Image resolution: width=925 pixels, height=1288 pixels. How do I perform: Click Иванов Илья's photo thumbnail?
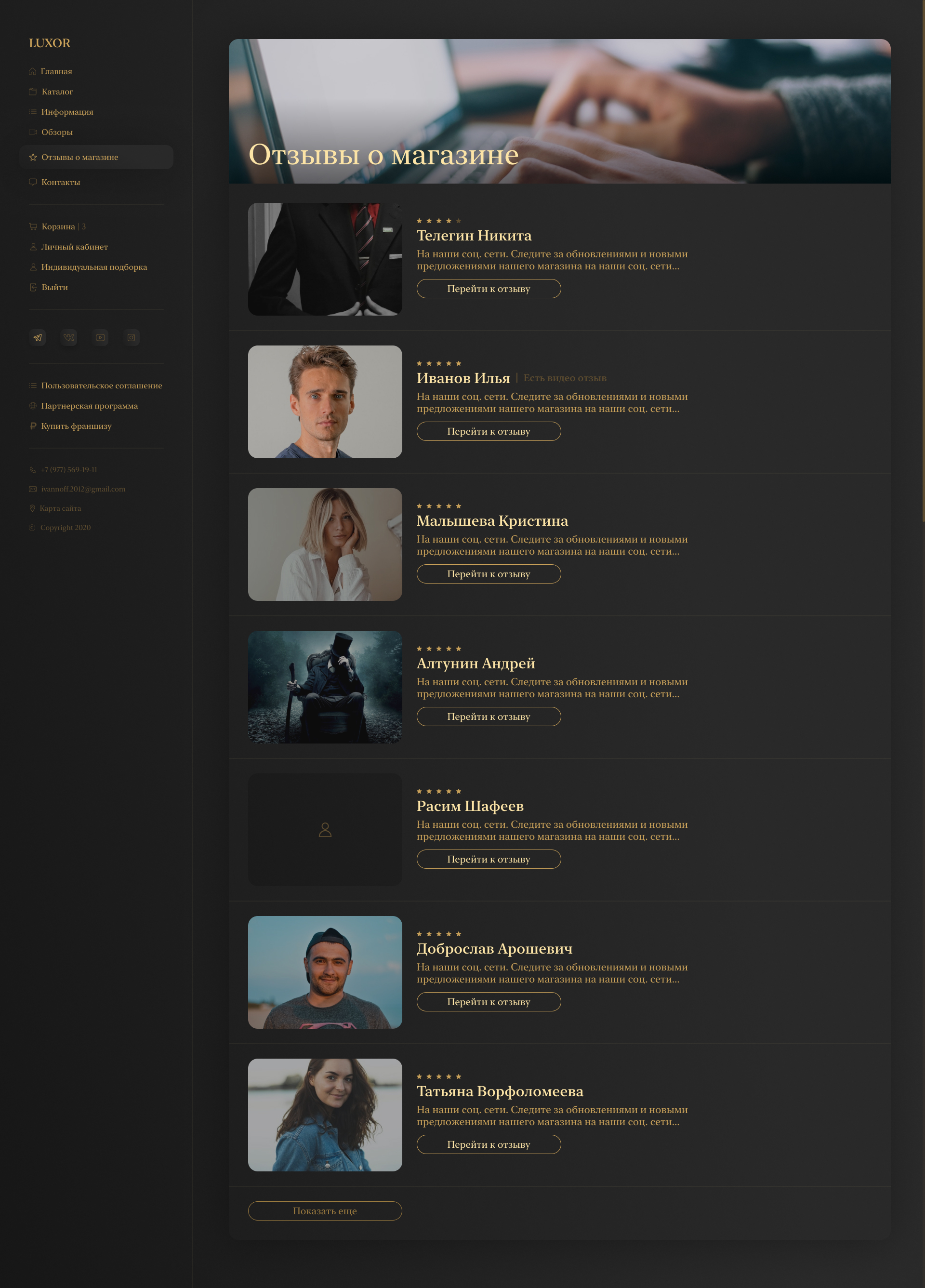pyautogui.click(x=325, y=401)
